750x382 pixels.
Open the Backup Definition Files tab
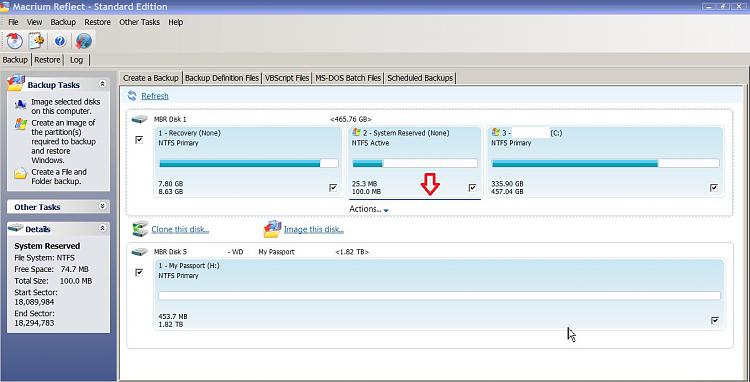pyautogui.click(x=222, y=78)
